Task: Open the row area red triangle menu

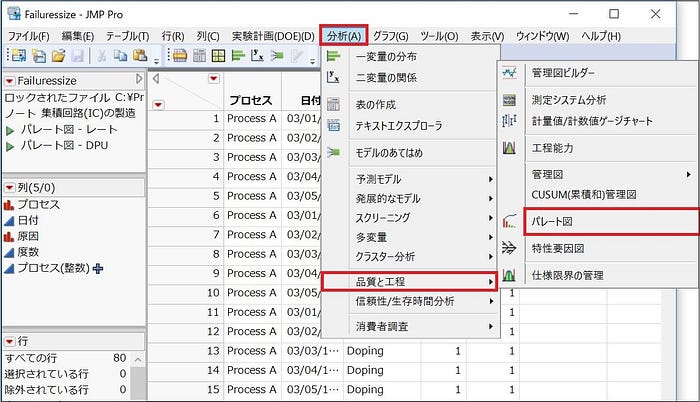Action: 158,105
